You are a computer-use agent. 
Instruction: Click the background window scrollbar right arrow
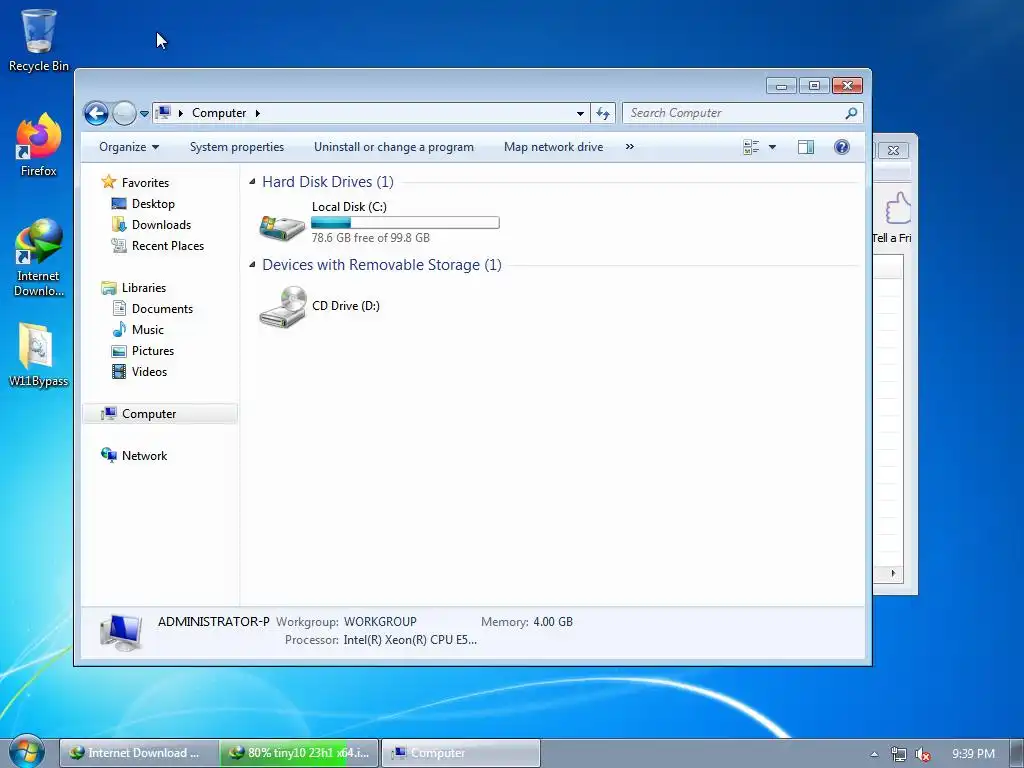[893, 573]
